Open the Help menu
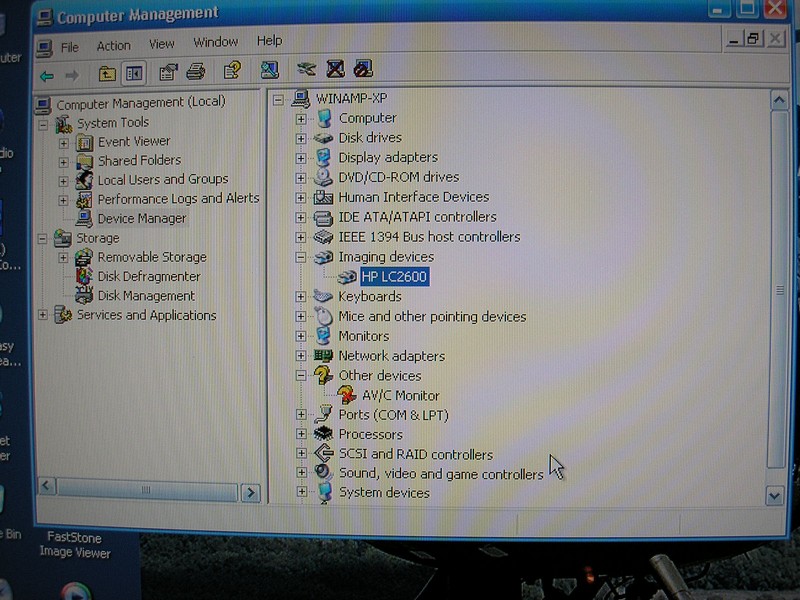This screenshot has width=800, height=600. click(x=269, y=40)
